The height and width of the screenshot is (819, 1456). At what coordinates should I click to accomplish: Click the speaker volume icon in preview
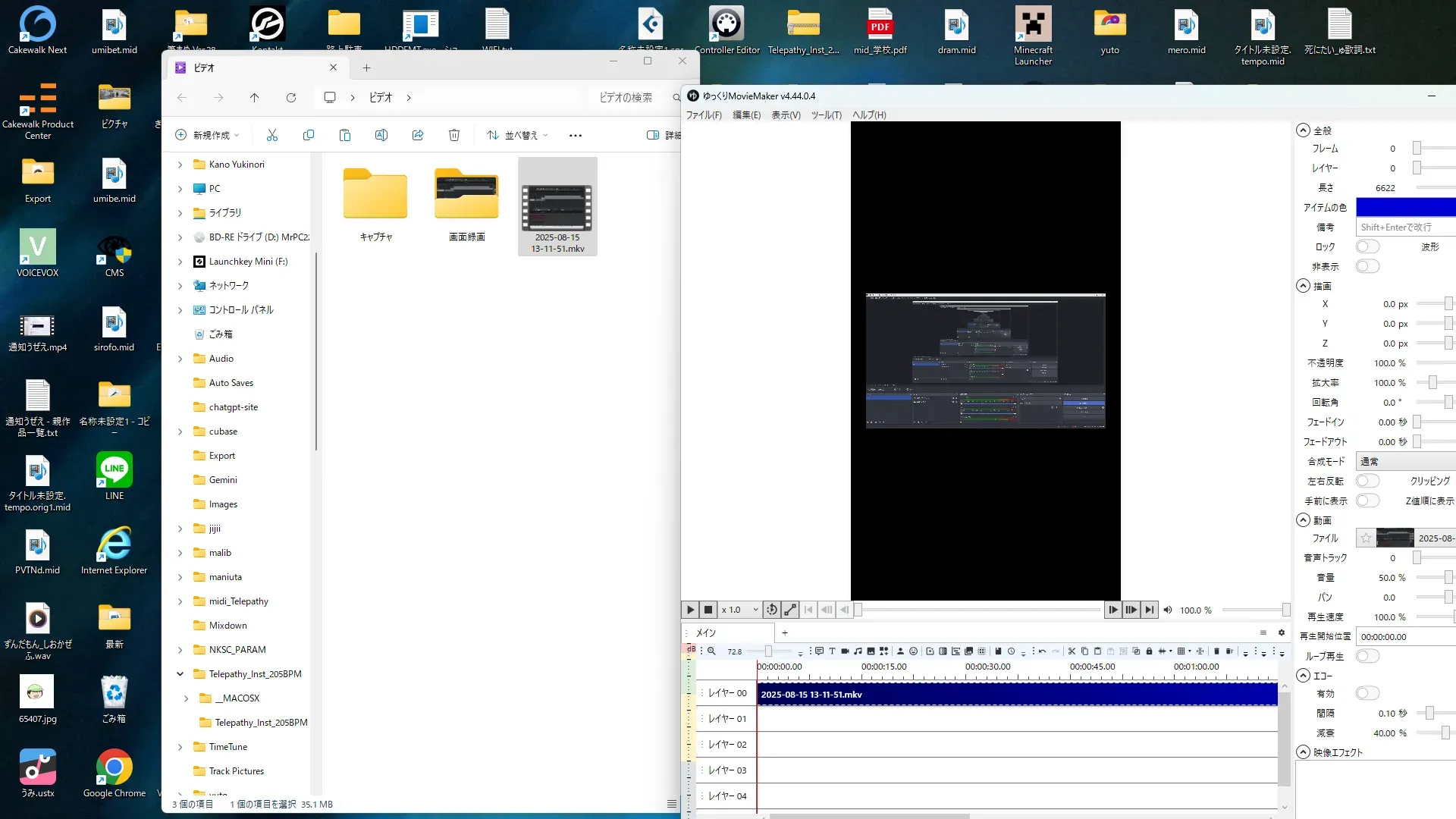pos(1168,610)
